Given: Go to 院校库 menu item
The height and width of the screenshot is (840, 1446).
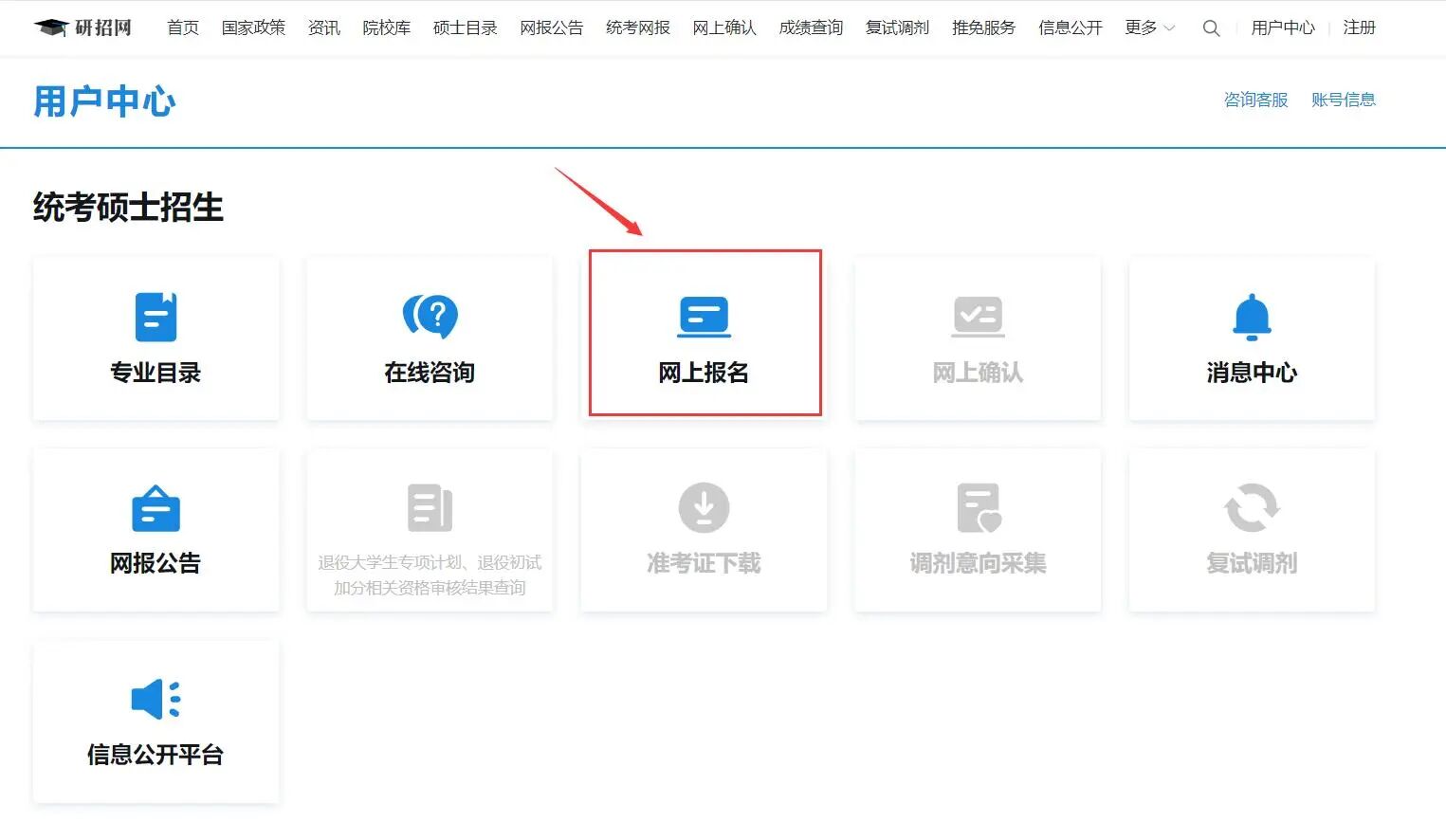Looking at the screenshot, I should (x=387, y=28).
